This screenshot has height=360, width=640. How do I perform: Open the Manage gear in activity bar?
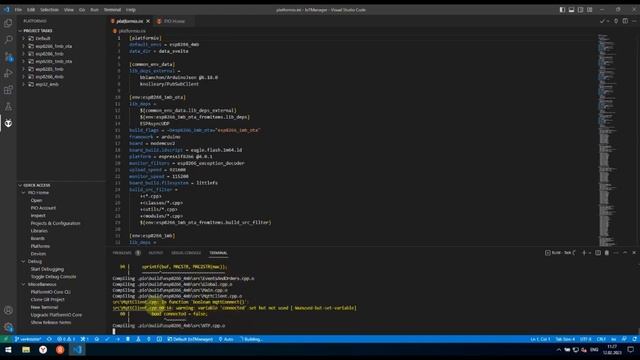[8, 327]
